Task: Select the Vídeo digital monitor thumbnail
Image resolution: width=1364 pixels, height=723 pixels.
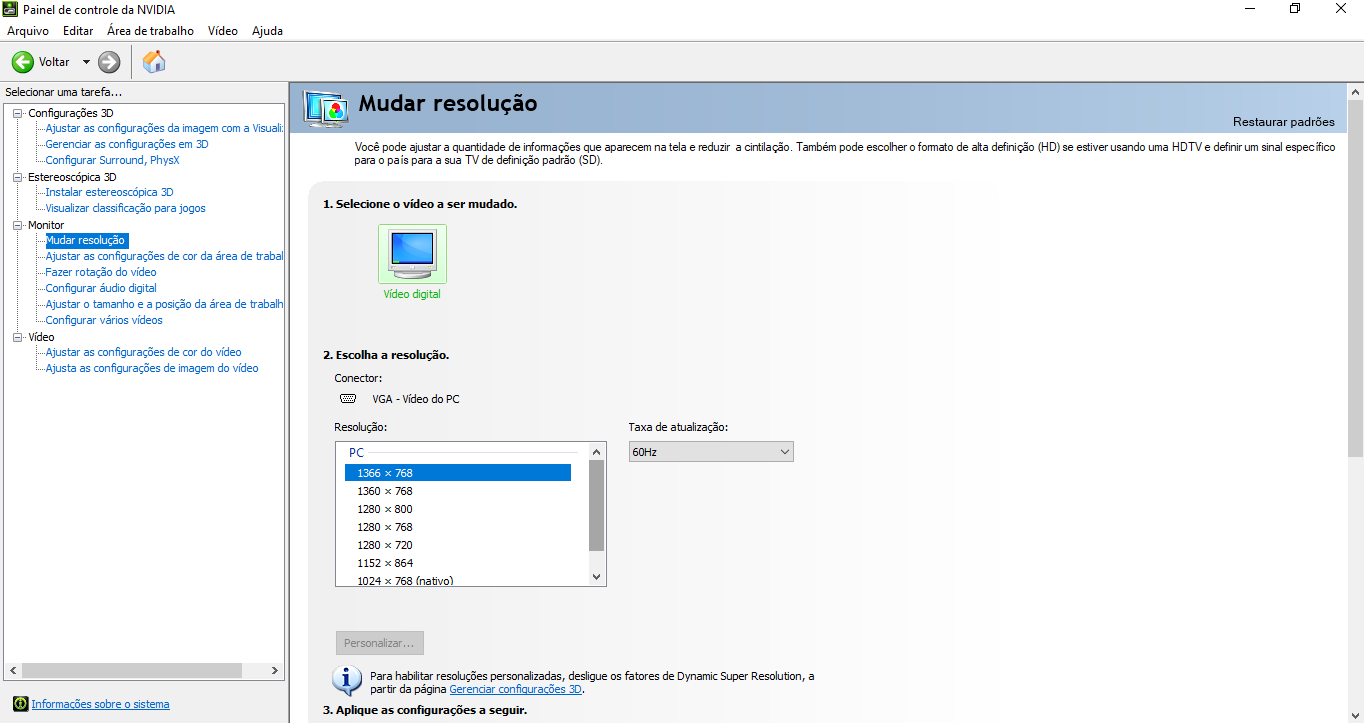Action: 412,254
